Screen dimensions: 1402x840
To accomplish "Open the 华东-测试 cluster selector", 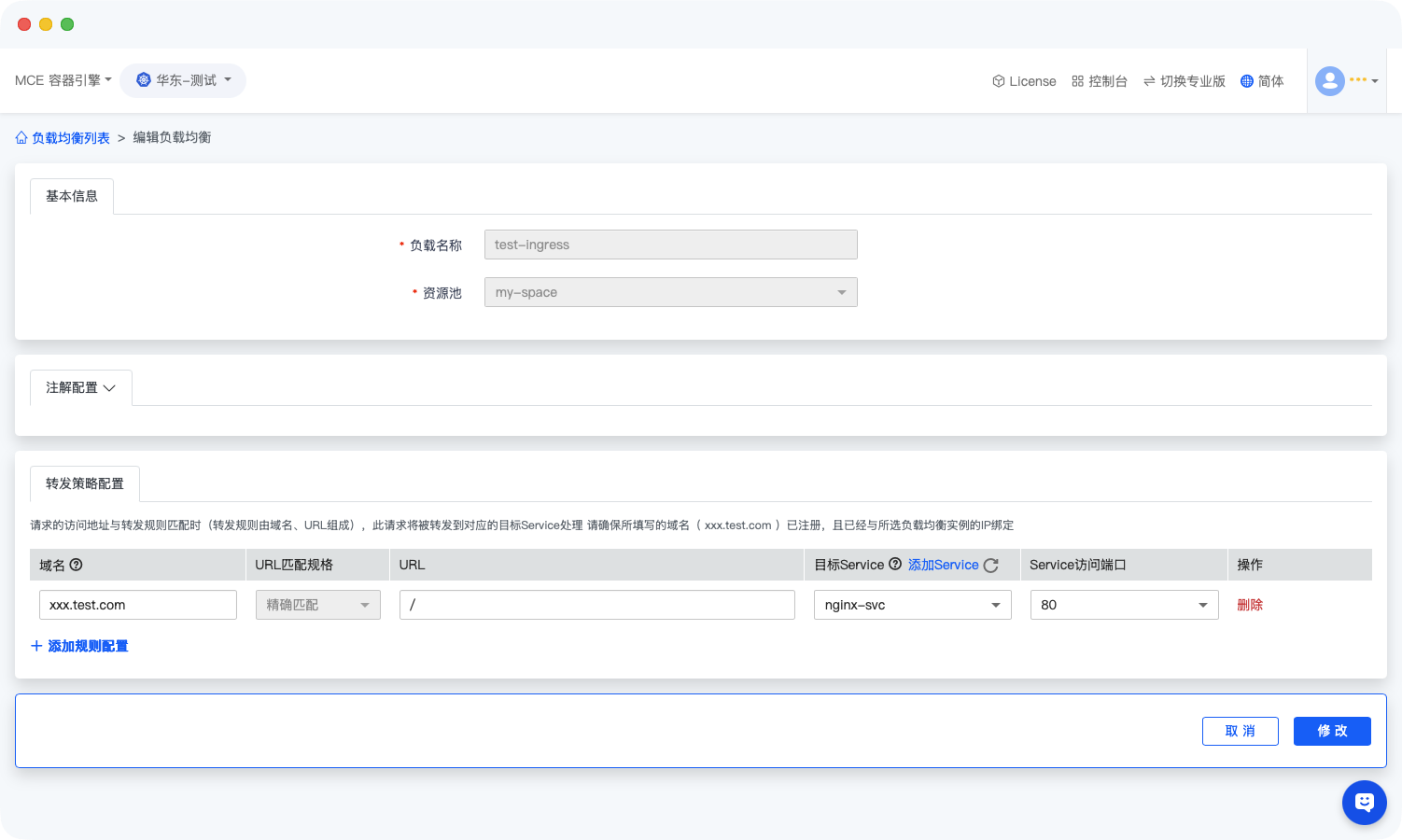I will (183, 80).
